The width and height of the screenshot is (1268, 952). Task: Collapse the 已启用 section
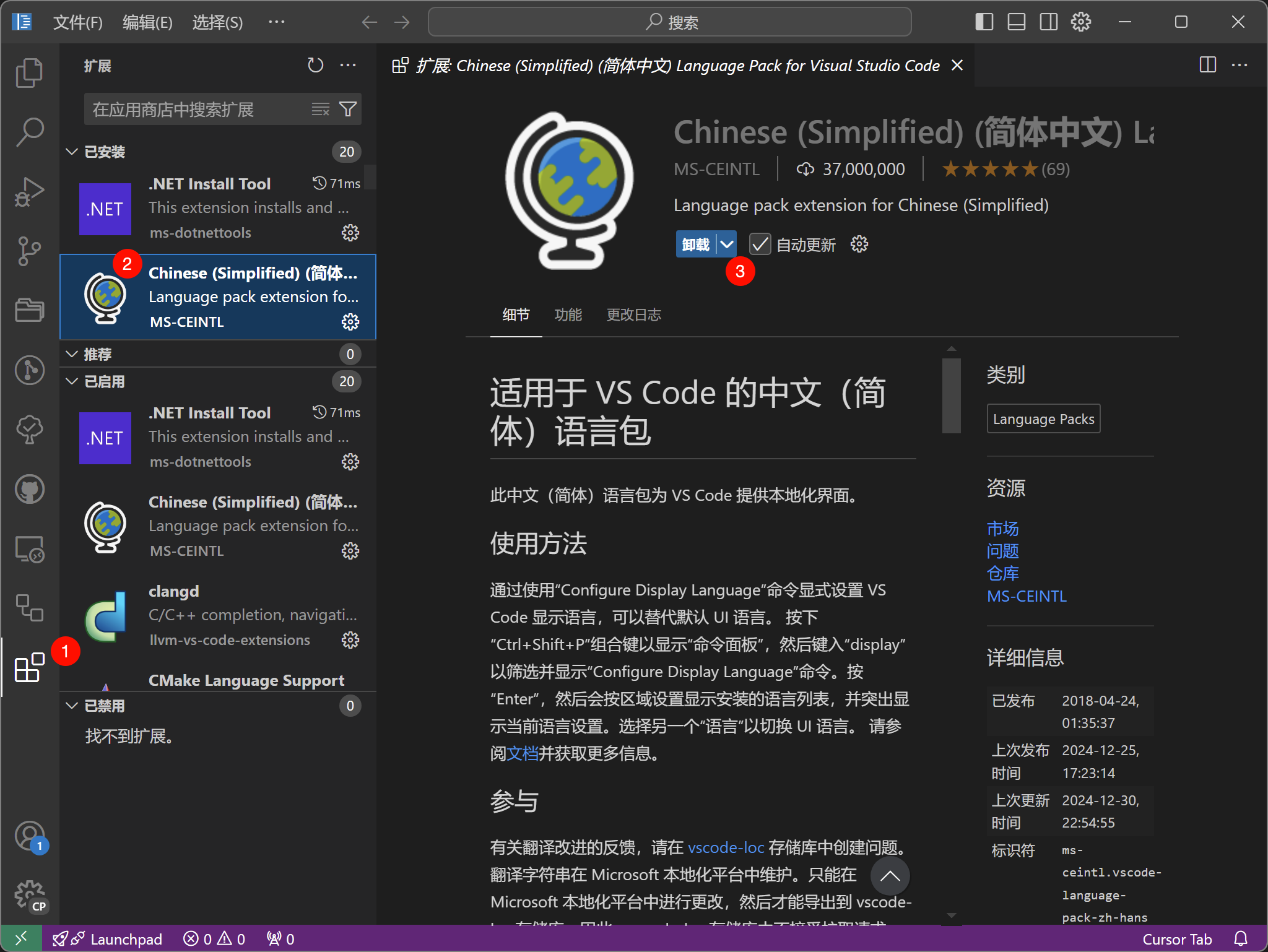point(72,381)
